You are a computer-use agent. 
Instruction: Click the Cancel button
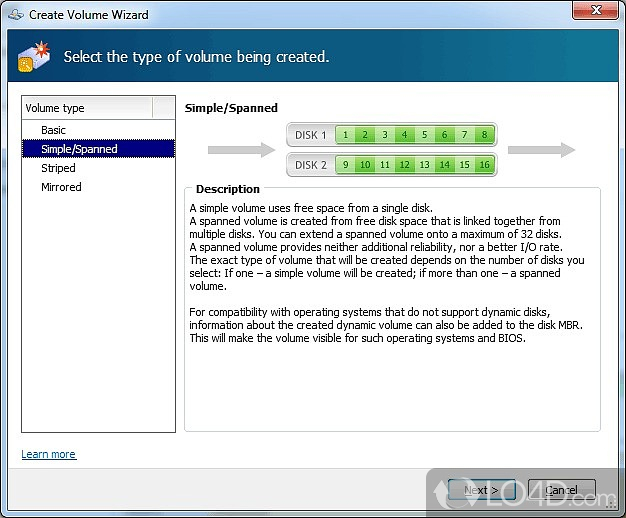click(561, 490)
